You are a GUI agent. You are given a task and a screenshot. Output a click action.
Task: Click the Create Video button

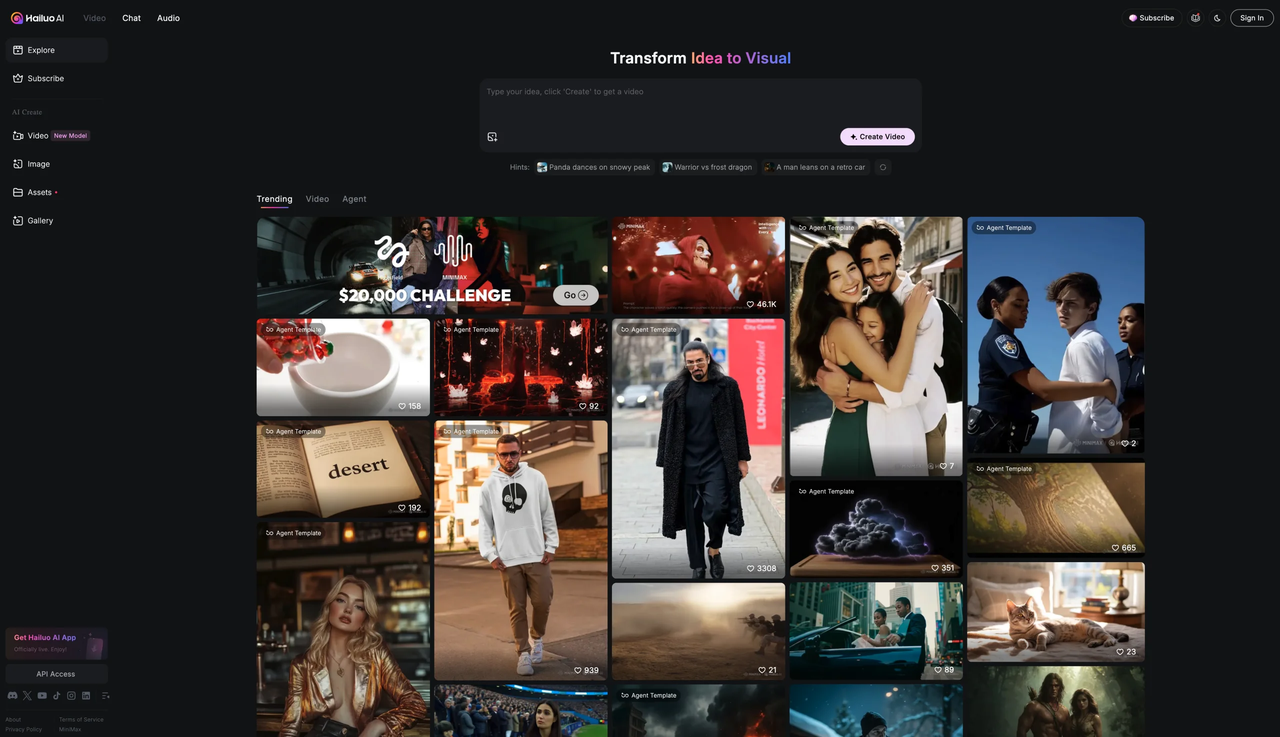pos(877,137)
